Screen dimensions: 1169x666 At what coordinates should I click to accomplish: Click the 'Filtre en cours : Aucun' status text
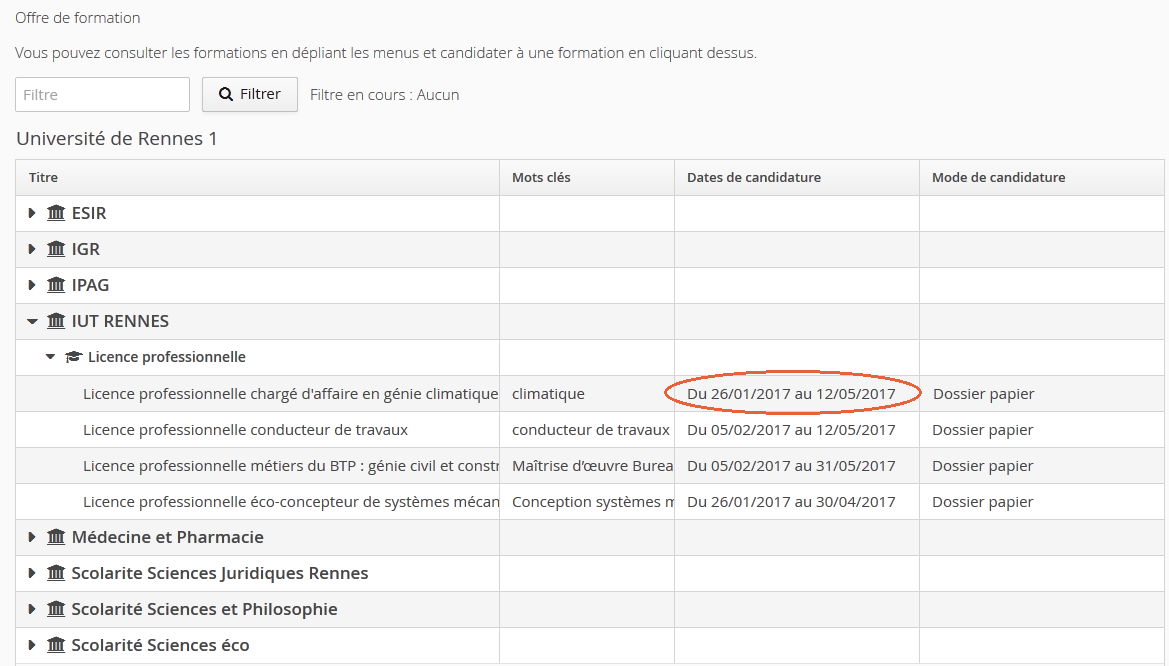pos(385,95)
